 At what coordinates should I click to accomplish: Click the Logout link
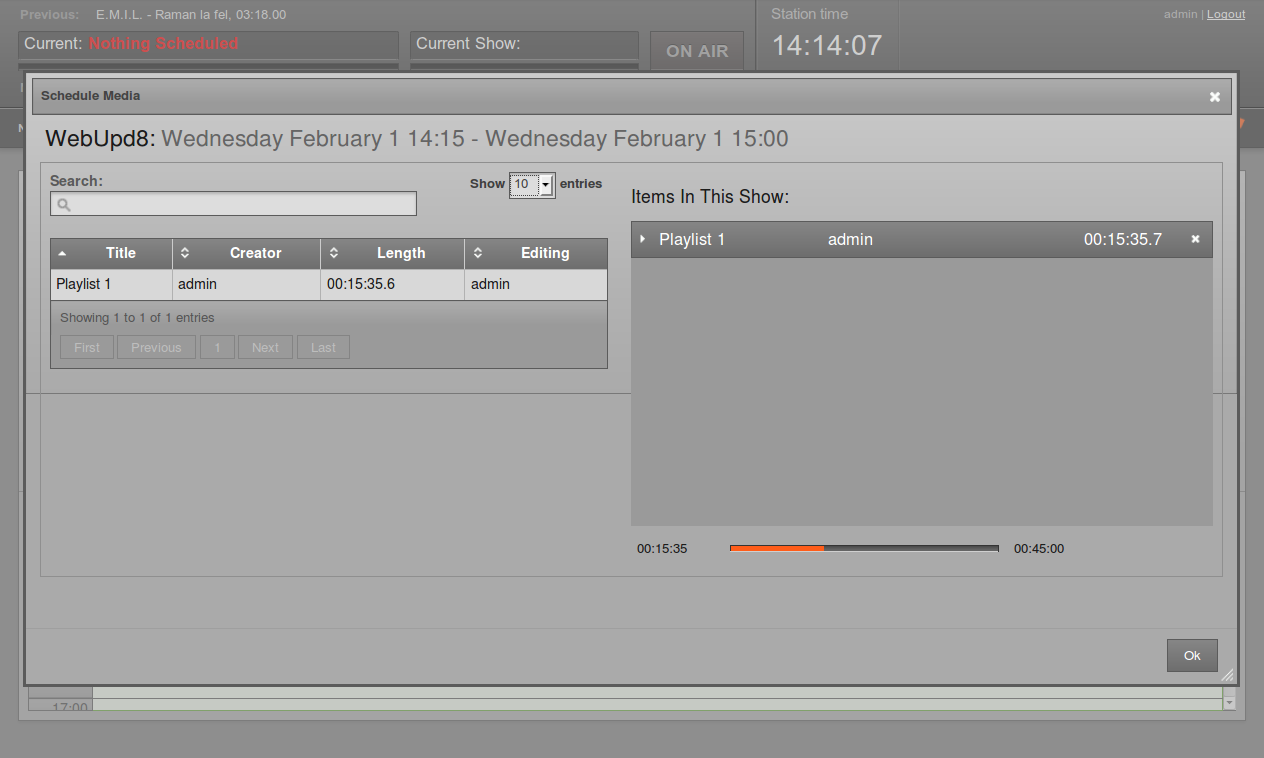[x=1225, y=14]
